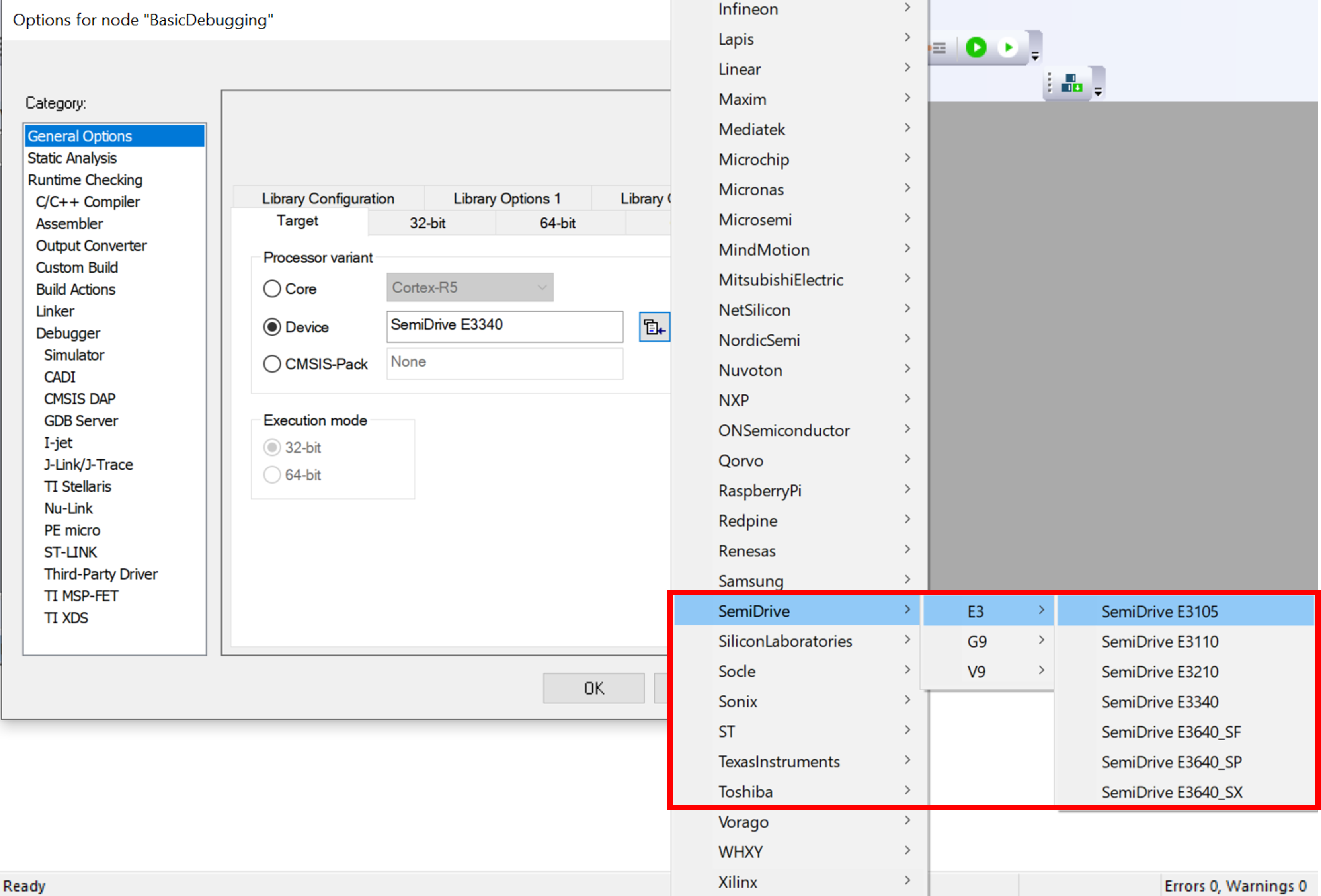1321x896 pixels.
Task: Select the Core radio button
Action: click(272, 289)
